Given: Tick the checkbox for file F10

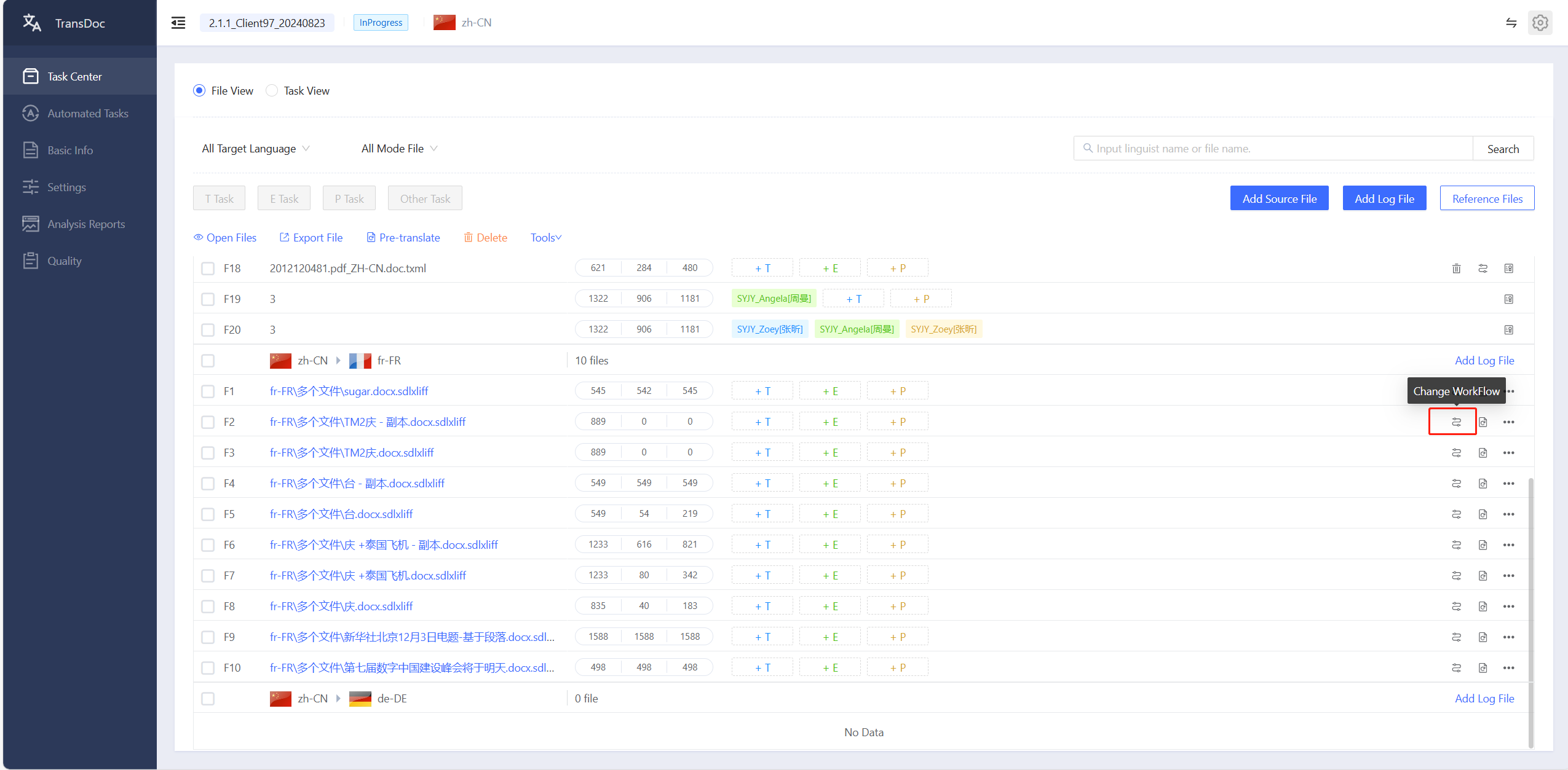Looking at the screenshot, I should click(208, 668).
